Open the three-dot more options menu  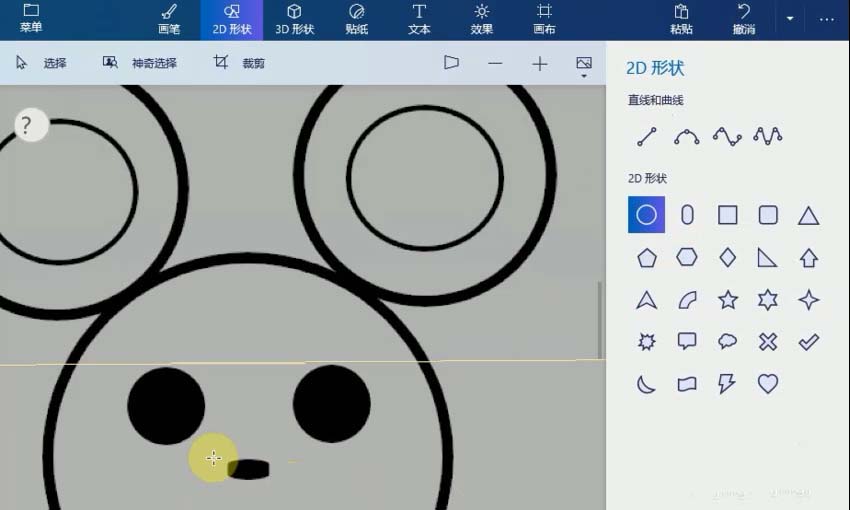click(x=827, y=20)
